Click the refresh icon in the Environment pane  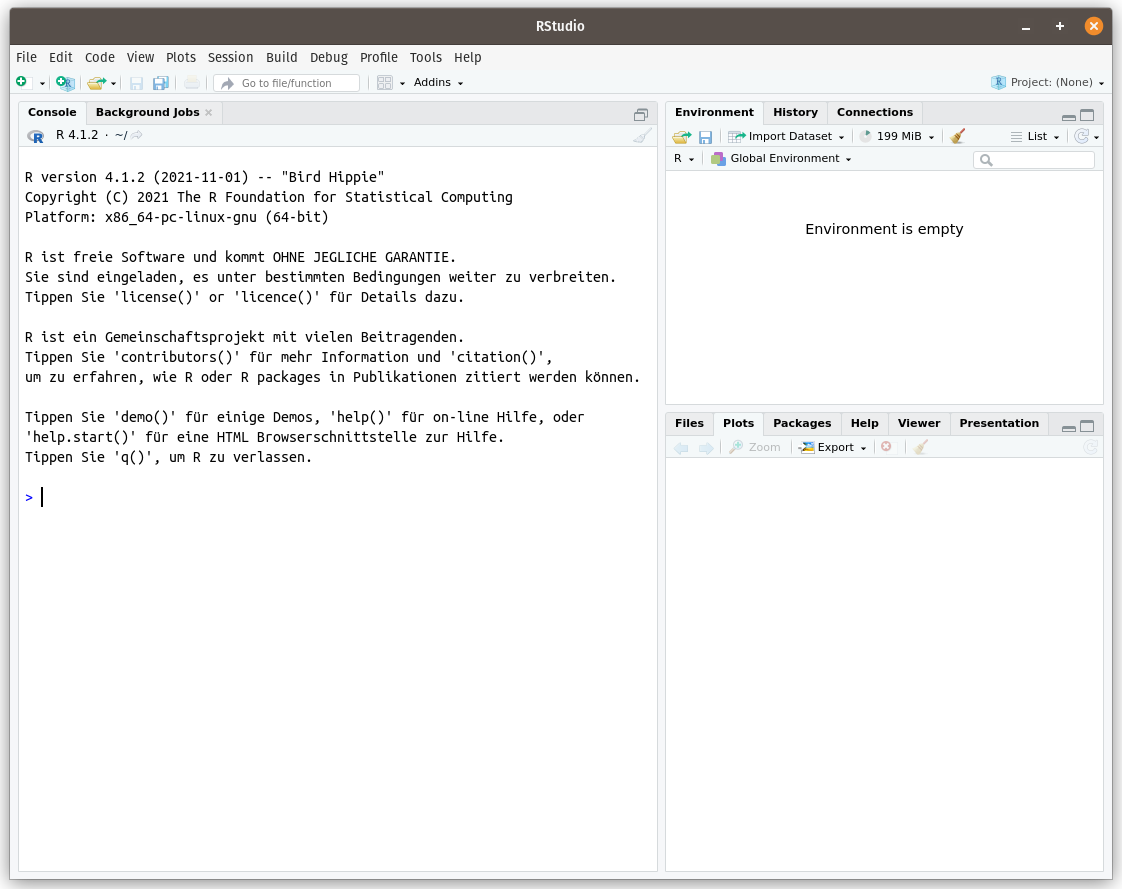tap(1081, 137)
